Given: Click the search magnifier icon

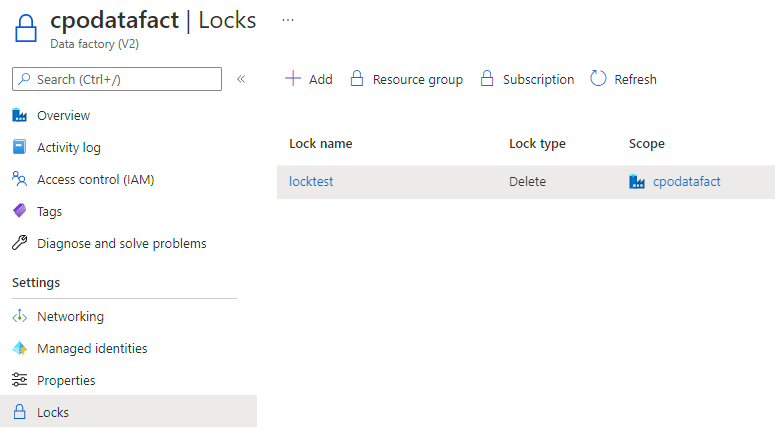Looking at the screenshot, I should pyautogui.click(x=24, y=79).
